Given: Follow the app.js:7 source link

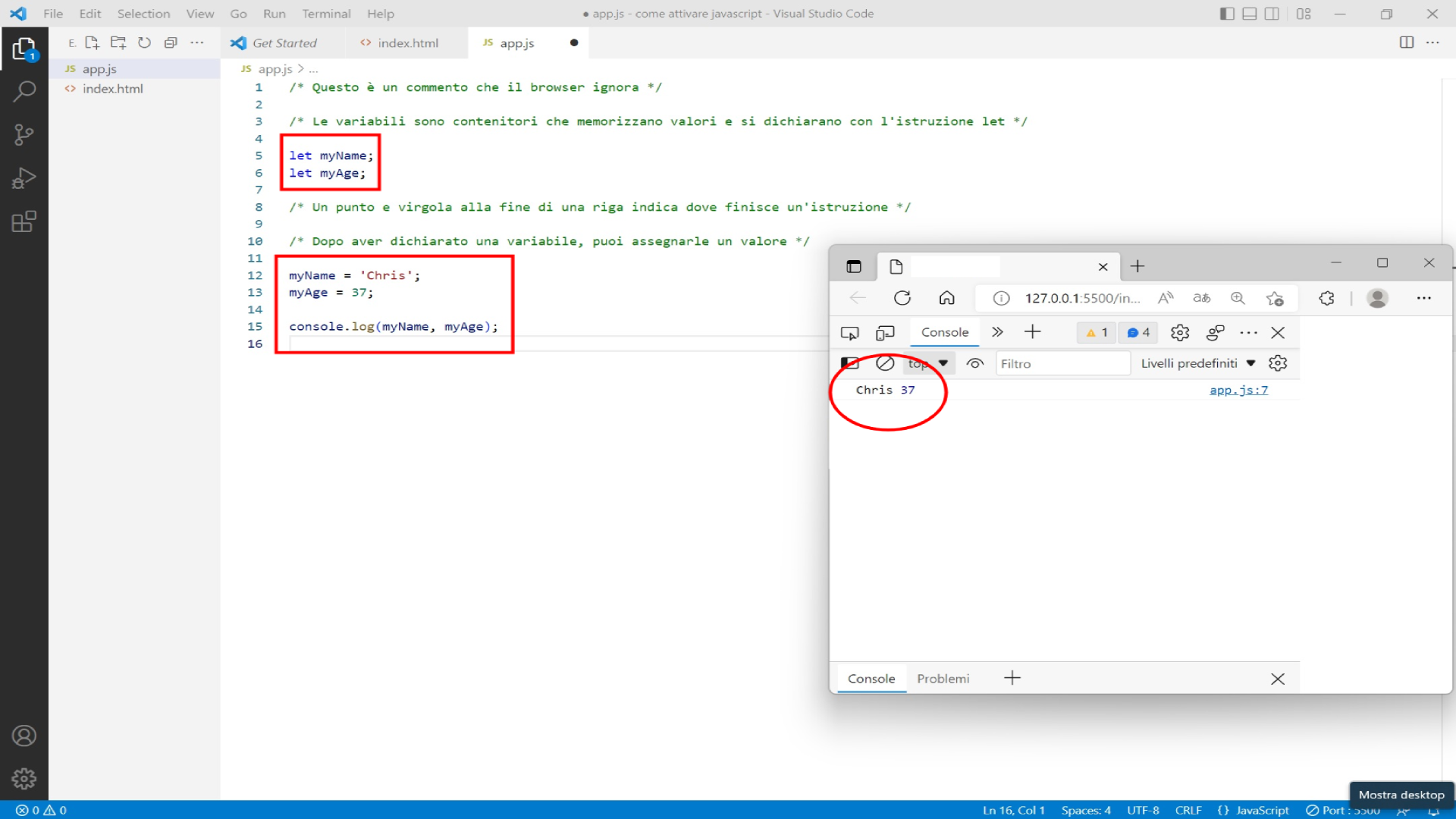Looking at the screenshot, I should pyautogui.click(x=1238, y=390).
